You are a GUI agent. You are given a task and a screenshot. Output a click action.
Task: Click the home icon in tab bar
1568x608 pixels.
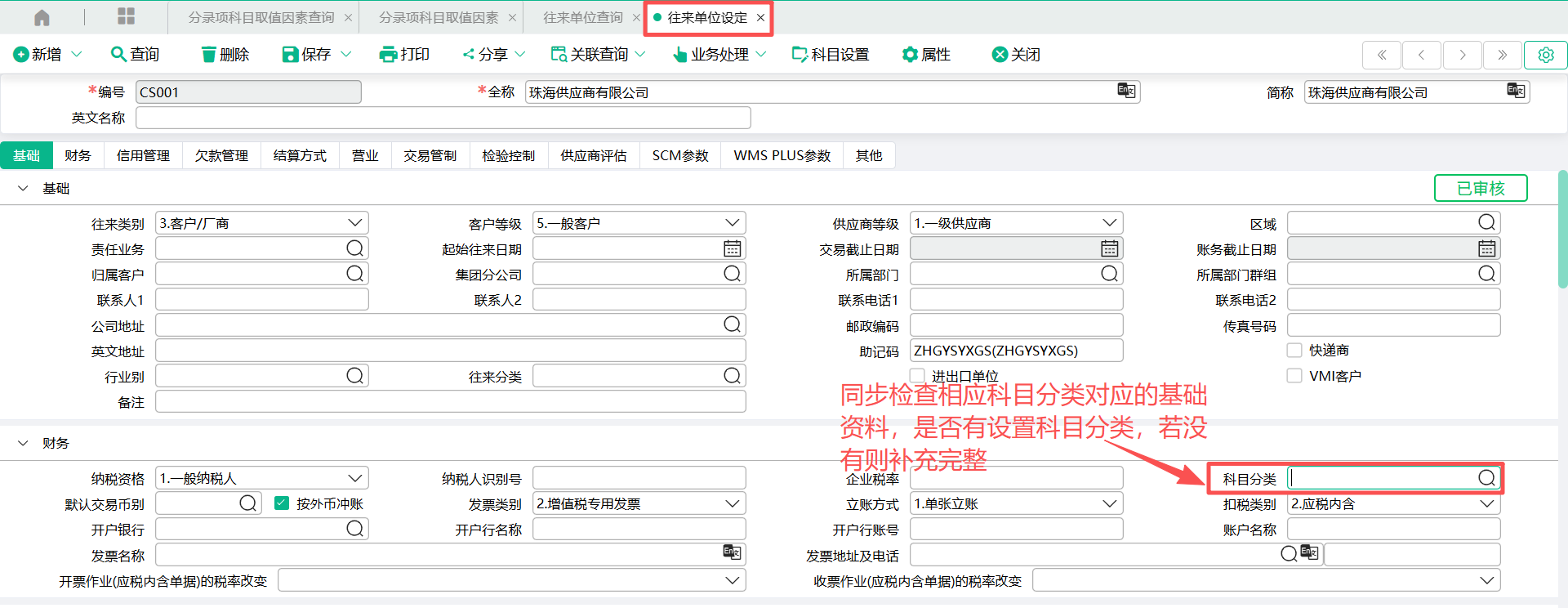pos(42,17)
